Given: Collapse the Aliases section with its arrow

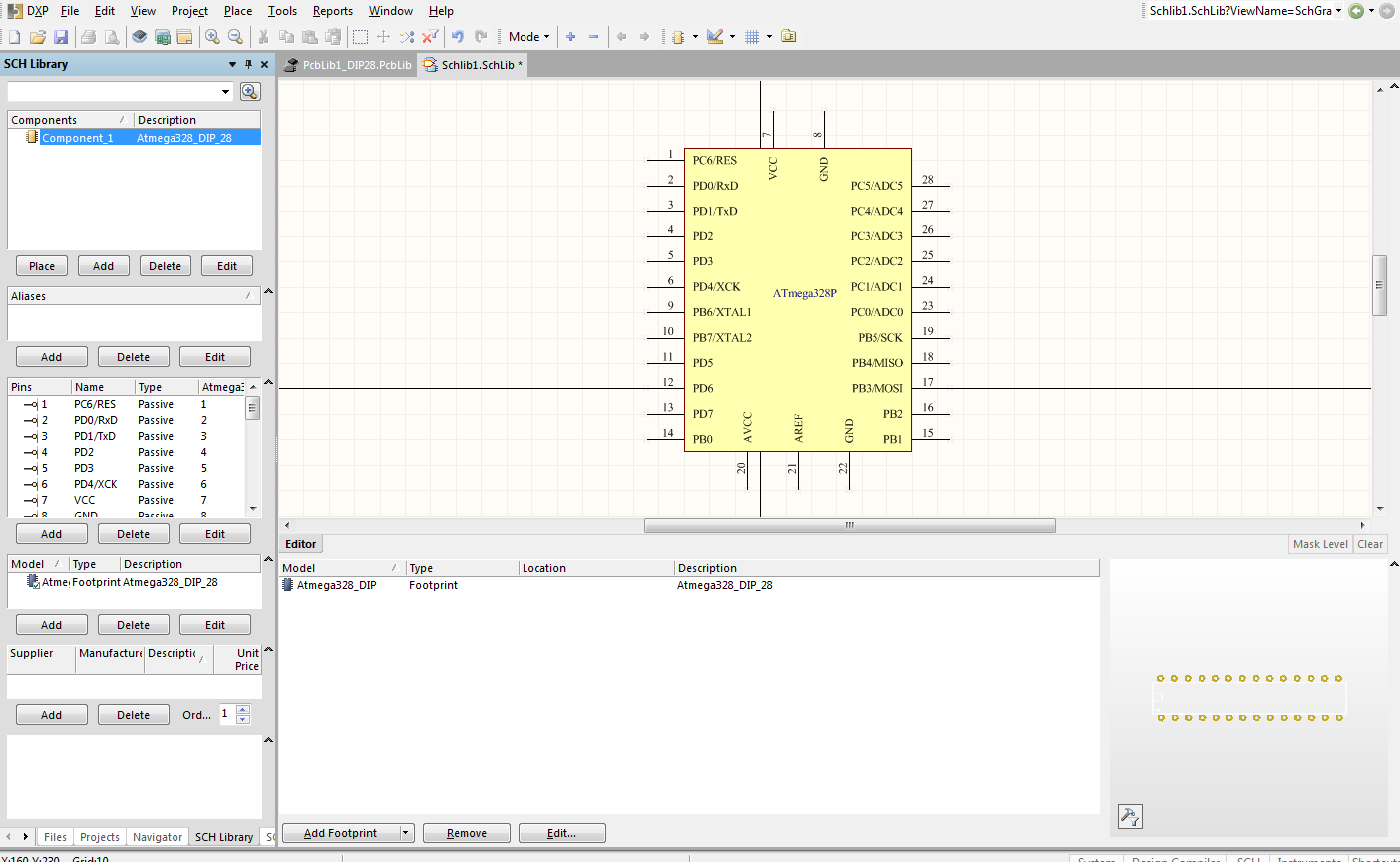Looking at the screenshot, I should click(268, 291).
